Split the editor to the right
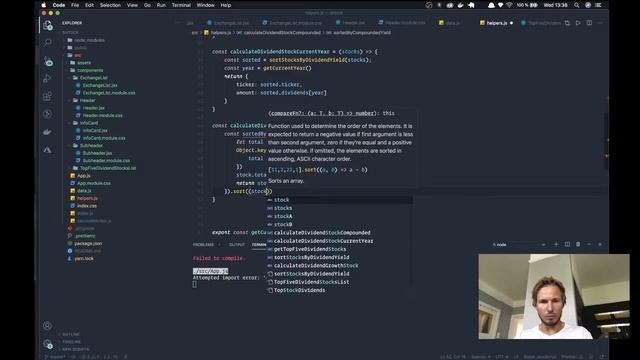This screenshot has width=640, height=360. point(589,23)
